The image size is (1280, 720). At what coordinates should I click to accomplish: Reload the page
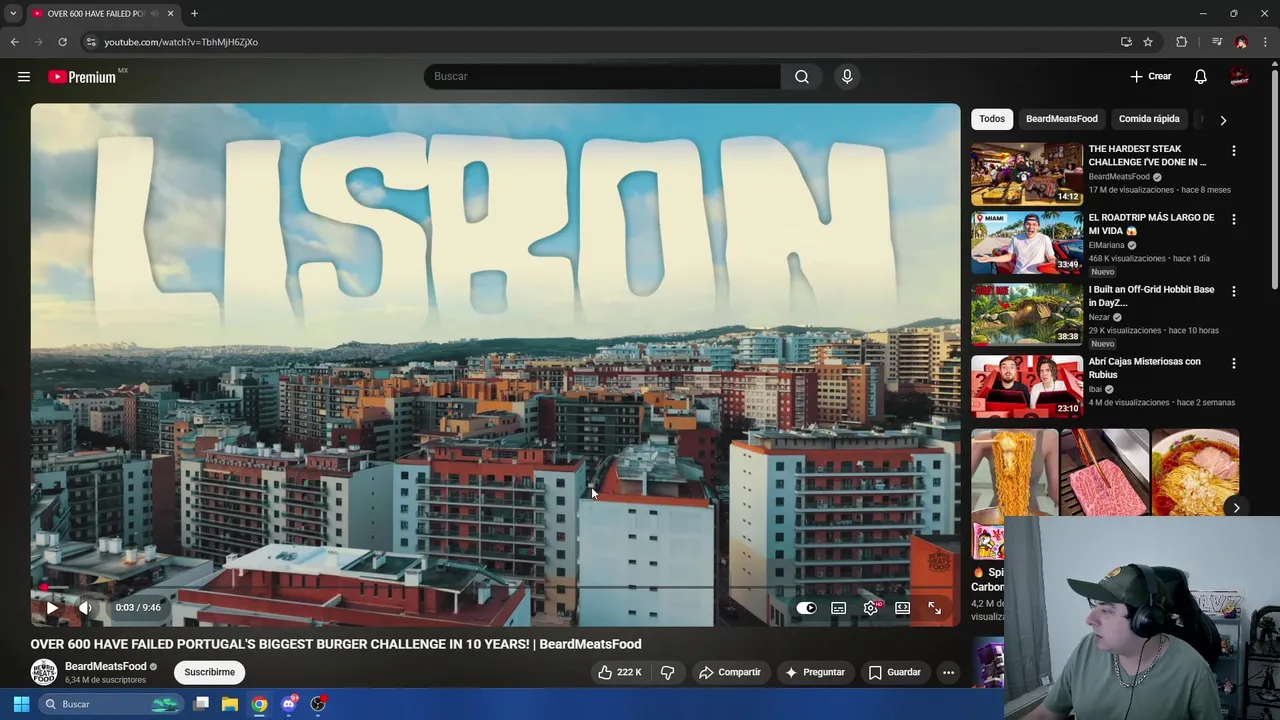pos(62,42)
